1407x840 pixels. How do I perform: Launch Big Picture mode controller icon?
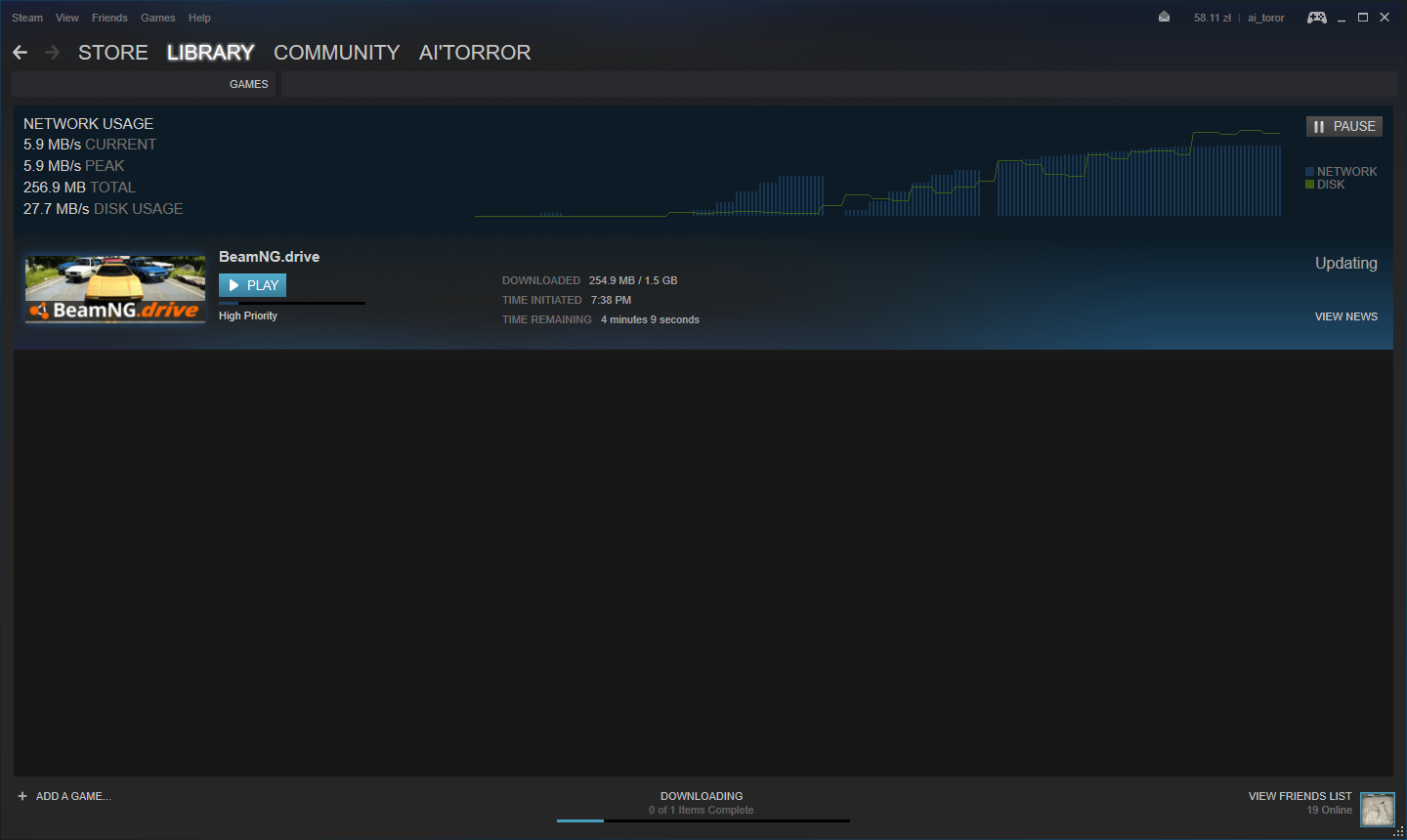(x=1317, y=18)
